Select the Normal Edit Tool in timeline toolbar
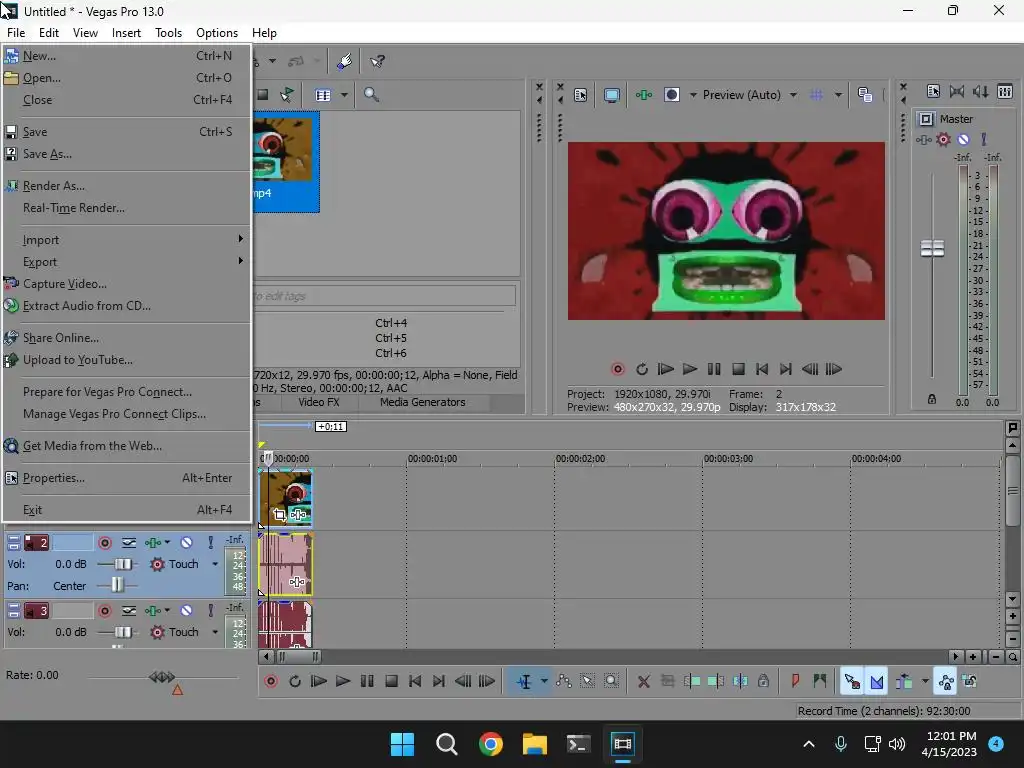 pos(524,681)
